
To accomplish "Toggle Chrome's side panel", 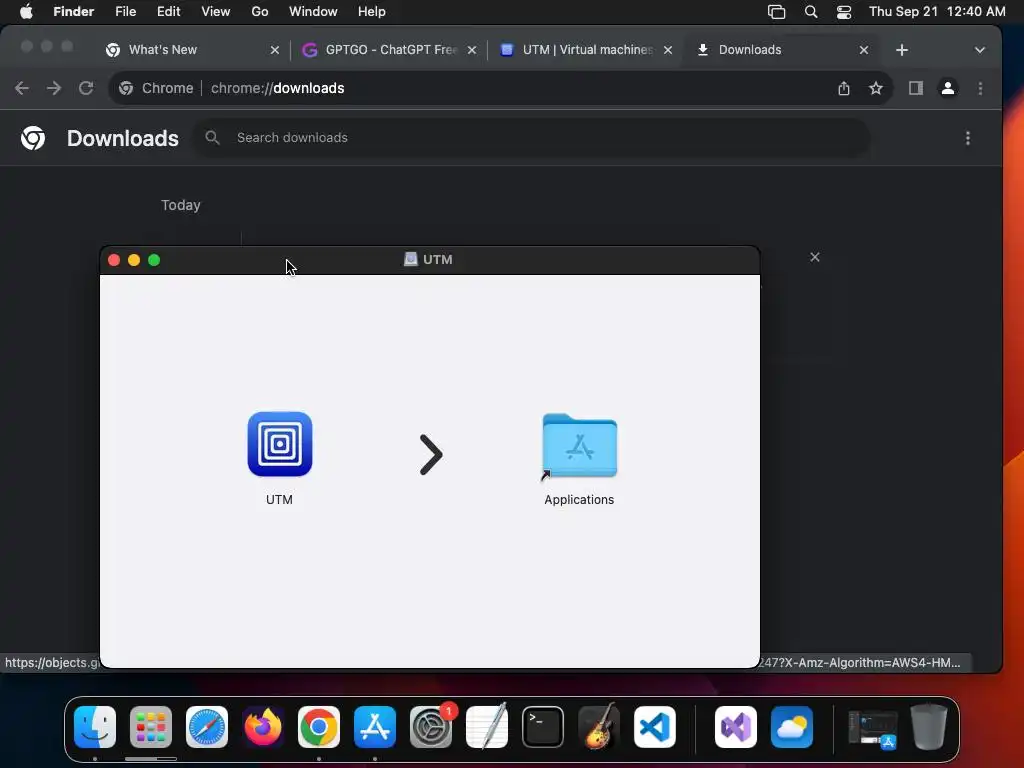I will 916,88.
